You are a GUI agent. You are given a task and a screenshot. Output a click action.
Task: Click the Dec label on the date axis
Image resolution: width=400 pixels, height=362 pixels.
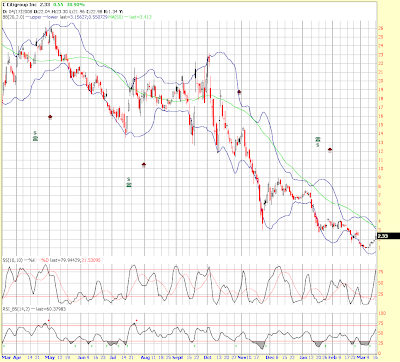[271, 358]
